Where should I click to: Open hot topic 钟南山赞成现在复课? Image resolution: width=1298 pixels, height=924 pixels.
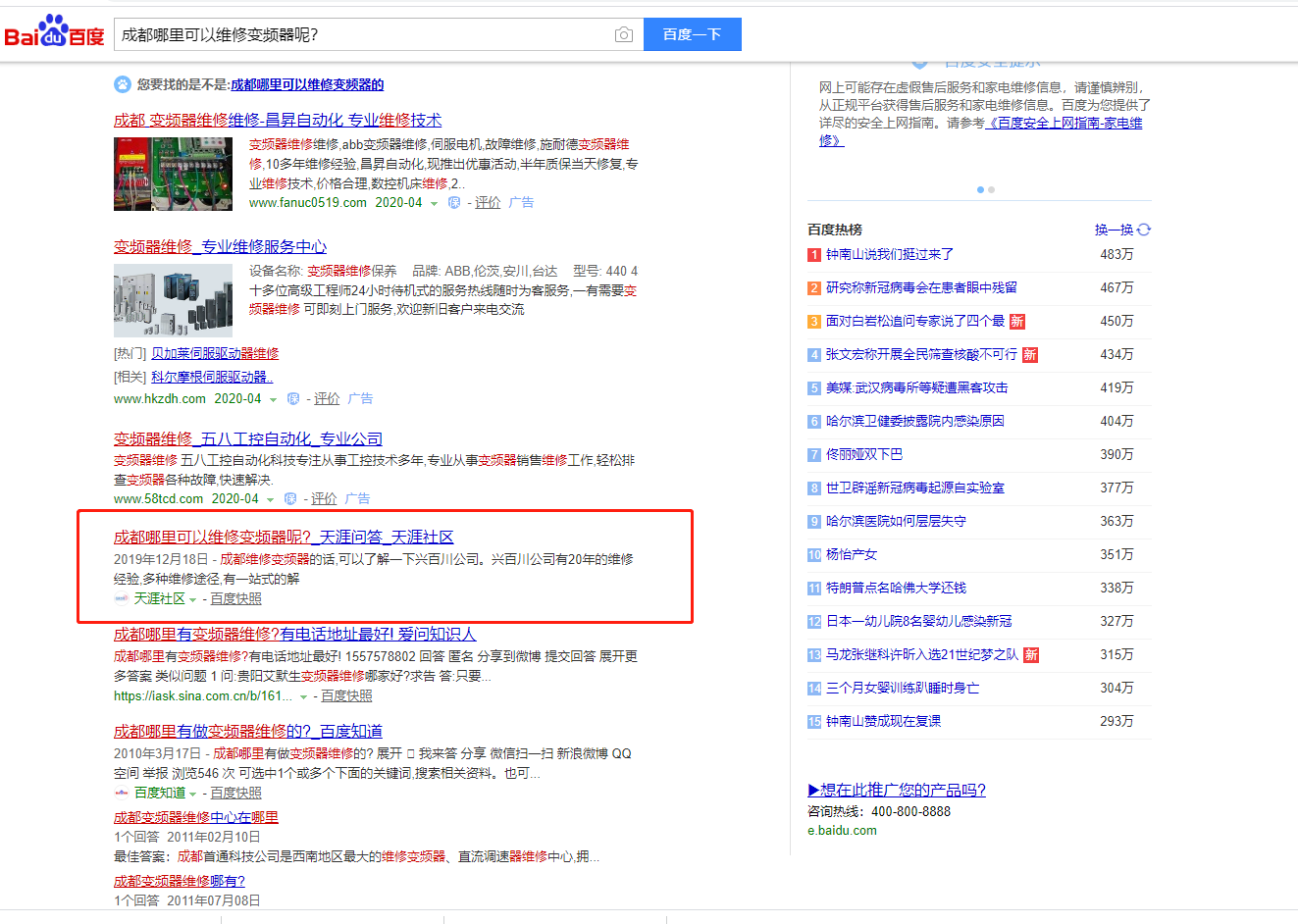[883, 721]
